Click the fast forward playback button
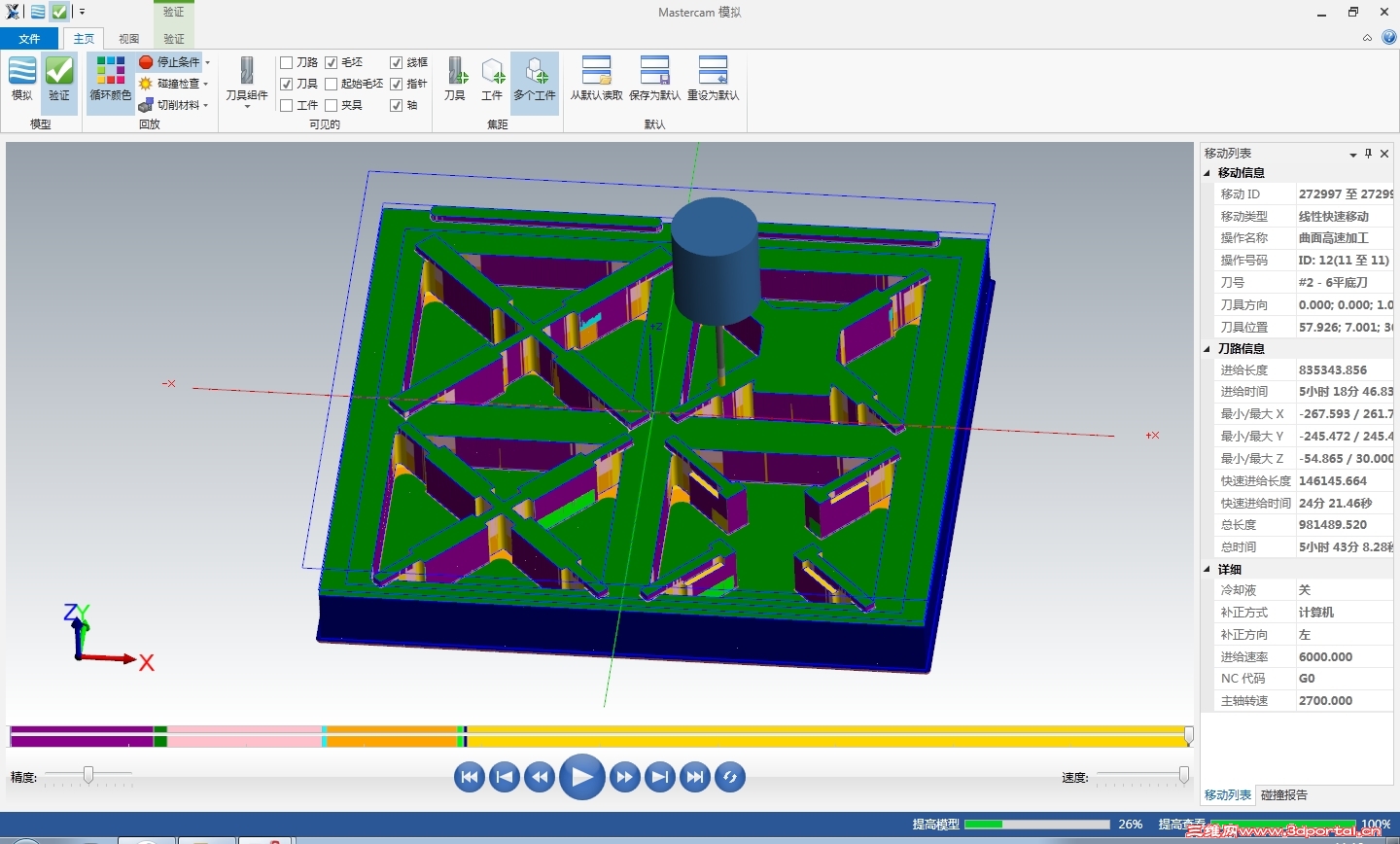The image size is (1400, 844). 625,777
